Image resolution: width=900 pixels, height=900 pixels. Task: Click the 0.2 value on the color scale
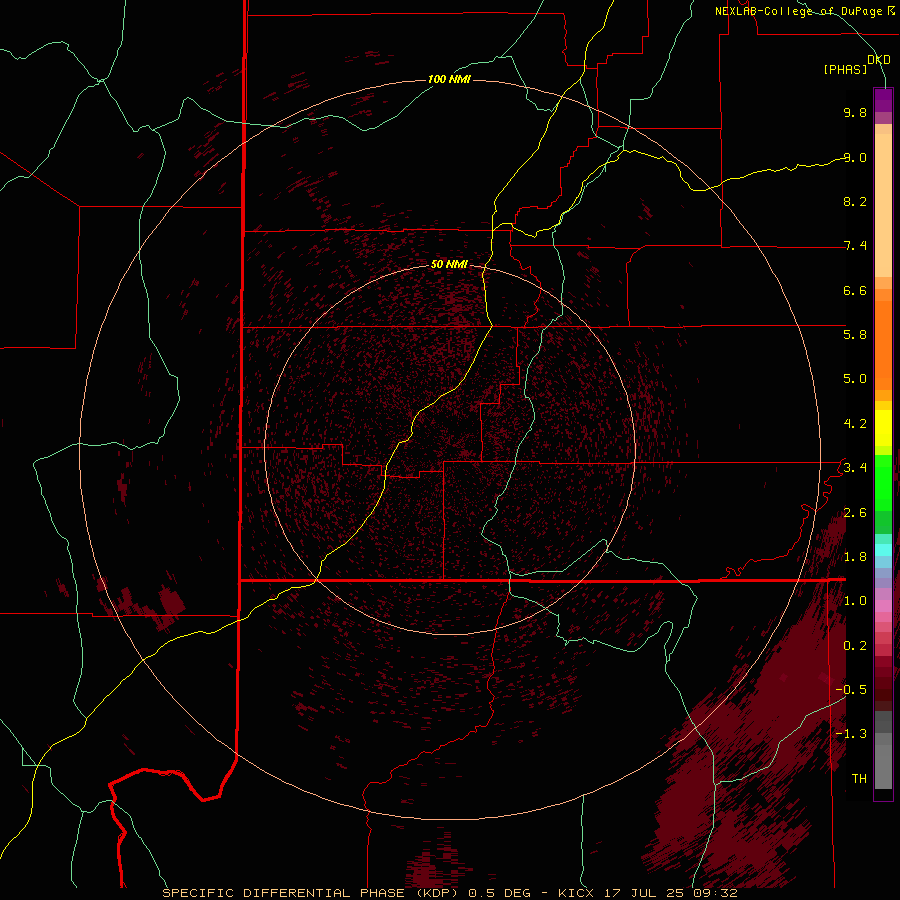[x=855, y=646]
